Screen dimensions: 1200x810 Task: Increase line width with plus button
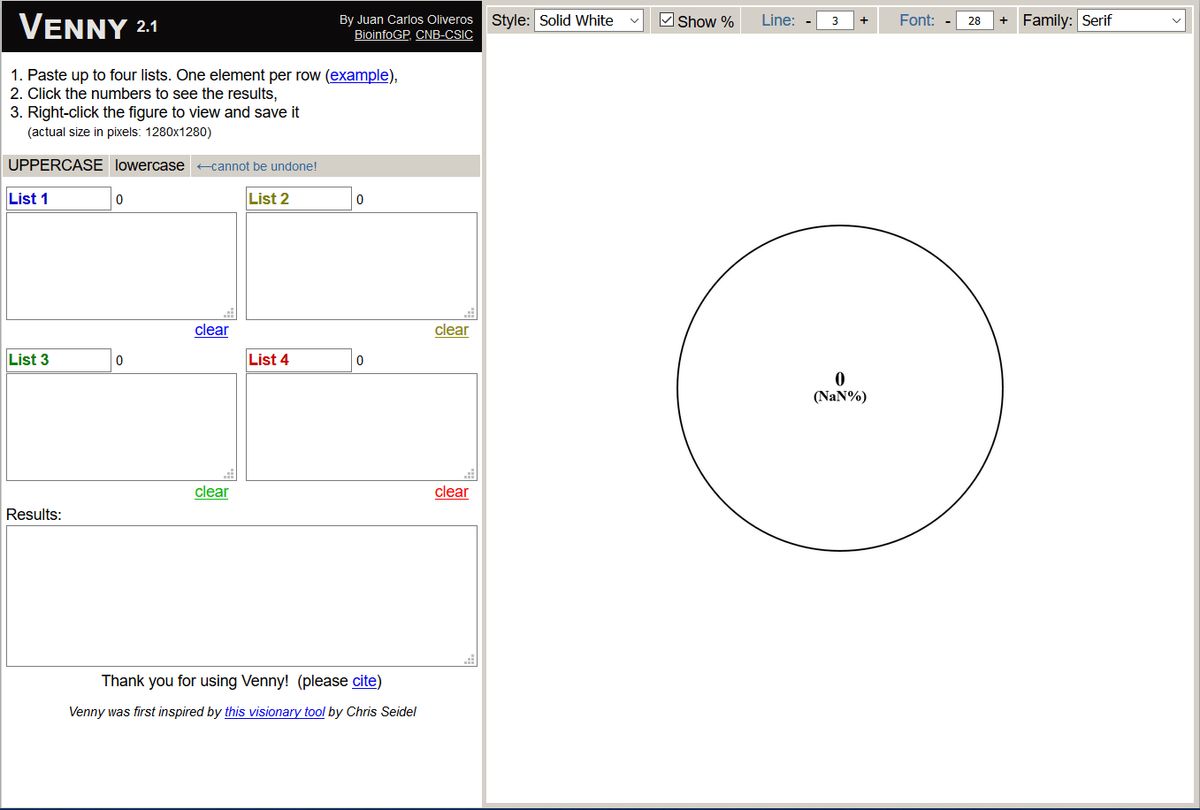tap(863, 21)
